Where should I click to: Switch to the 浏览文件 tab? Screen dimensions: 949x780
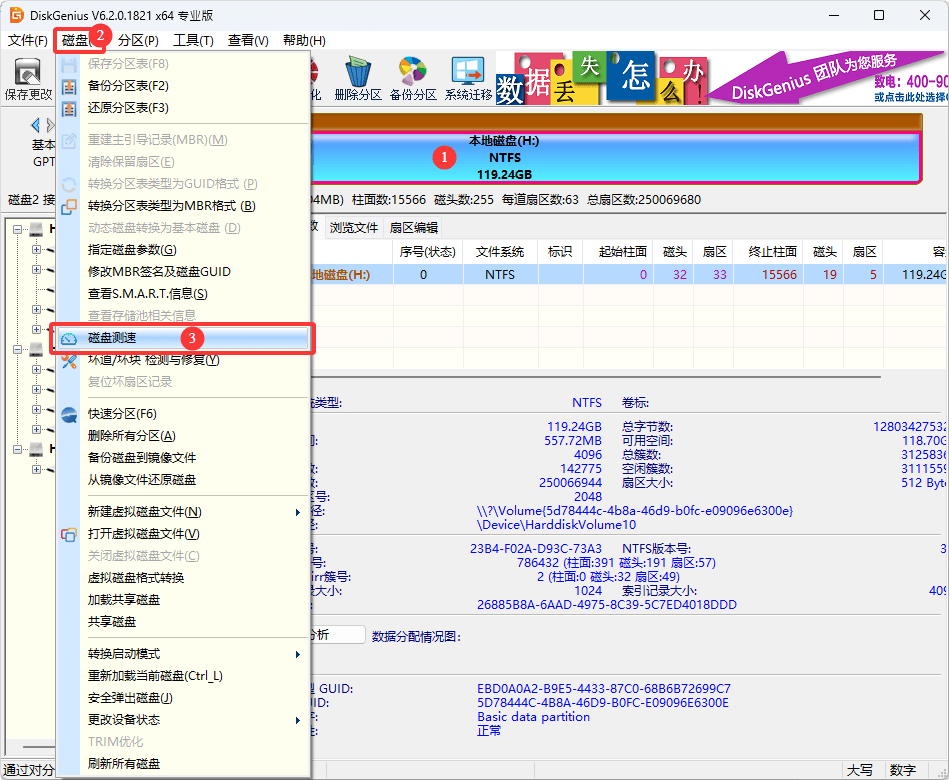tap(353, 228)
